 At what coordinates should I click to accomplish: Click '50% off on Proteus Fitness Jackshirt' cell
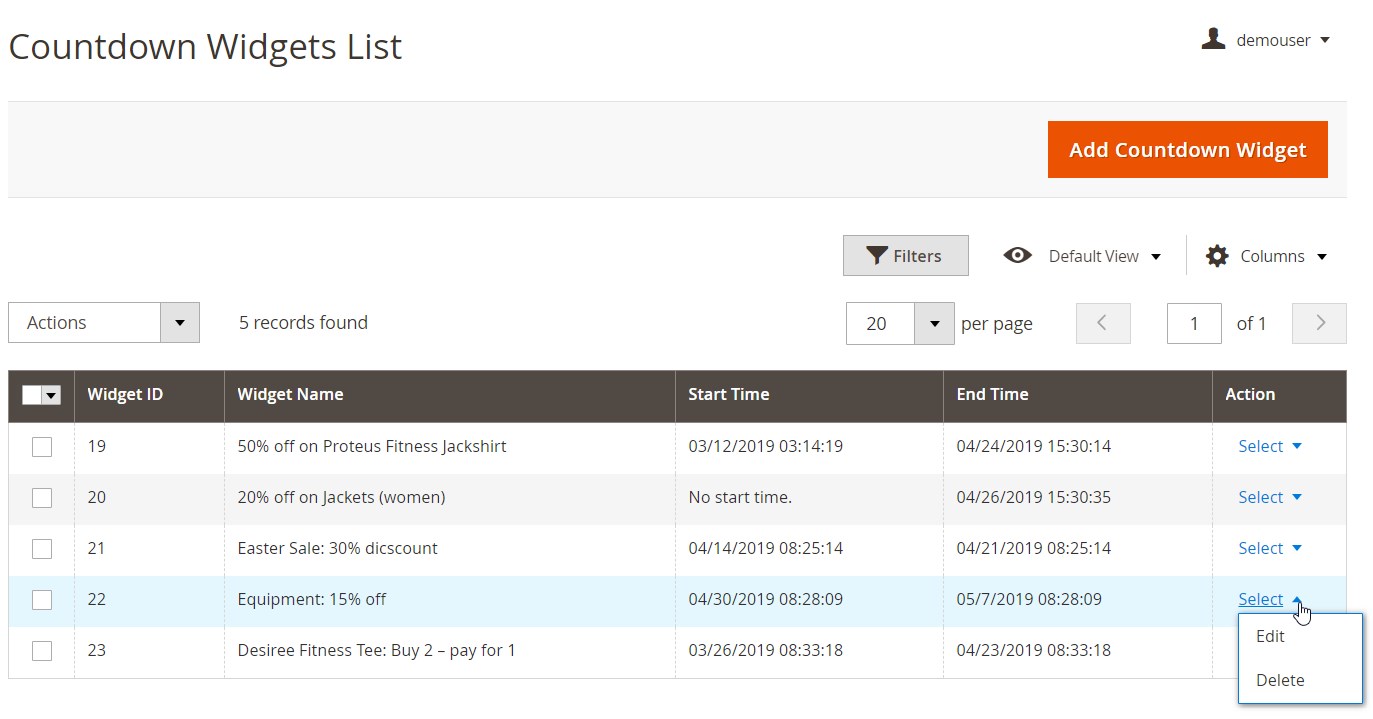372,446
